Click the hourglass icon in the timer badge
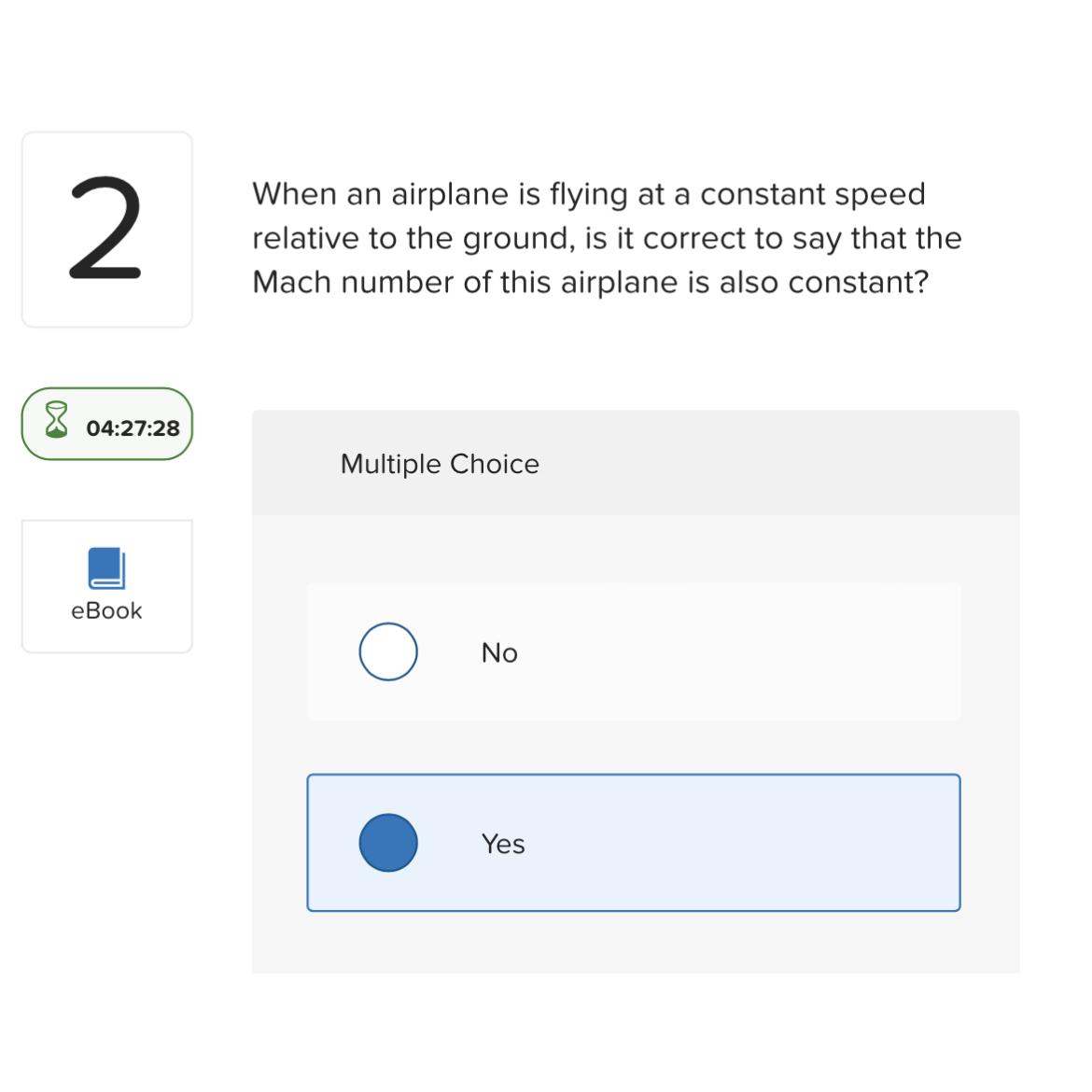The image size is (1092, 1092). click(x=59, y=424)
